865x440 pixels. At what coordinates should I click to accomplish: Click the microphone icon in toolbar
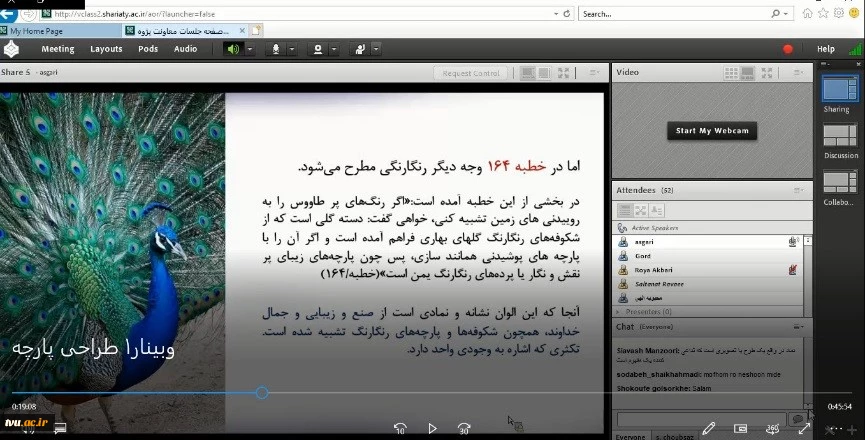pyautogui.click(x=274, y=49)
